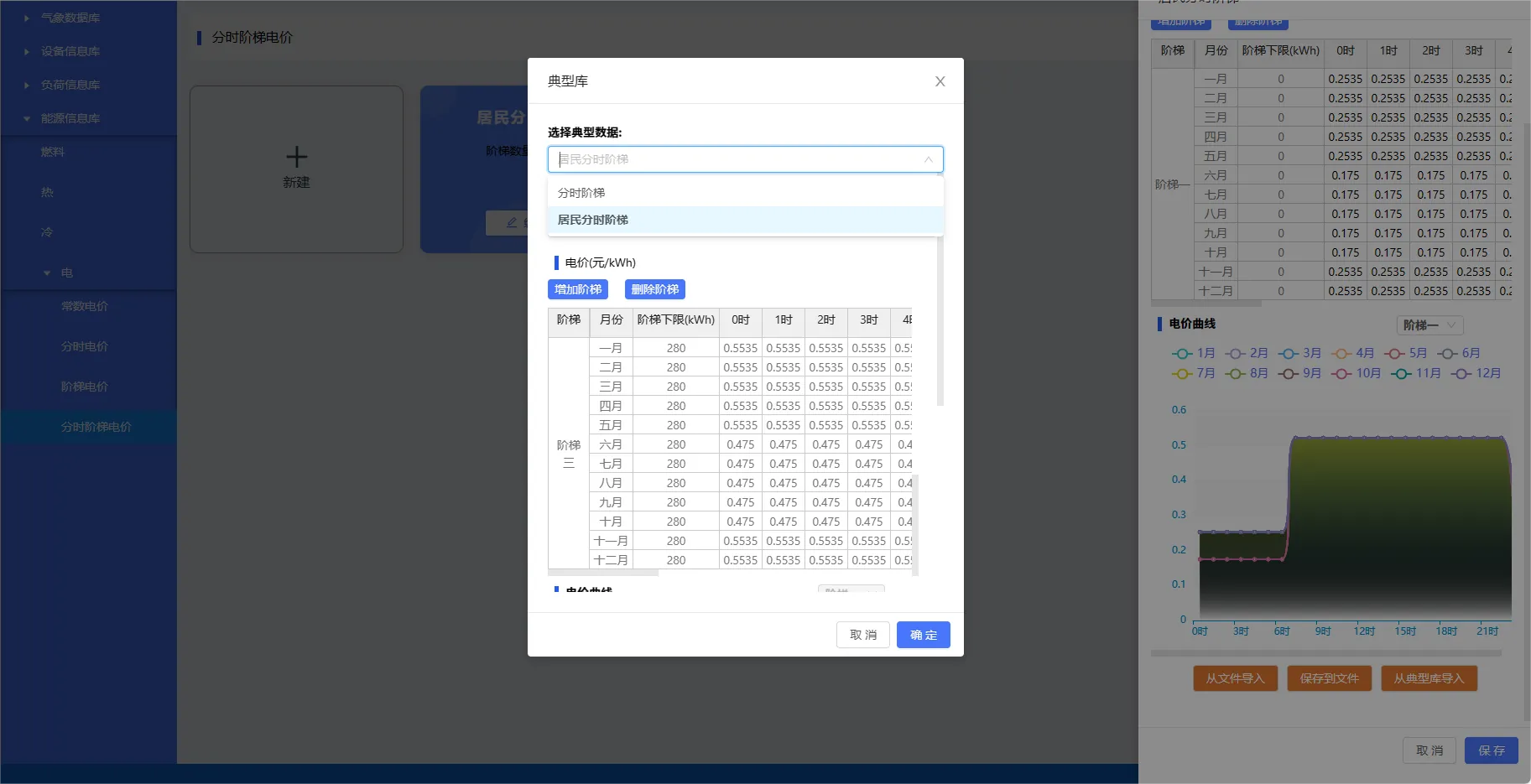Click the 四月 row label in the side panel table

point(1216,137)
